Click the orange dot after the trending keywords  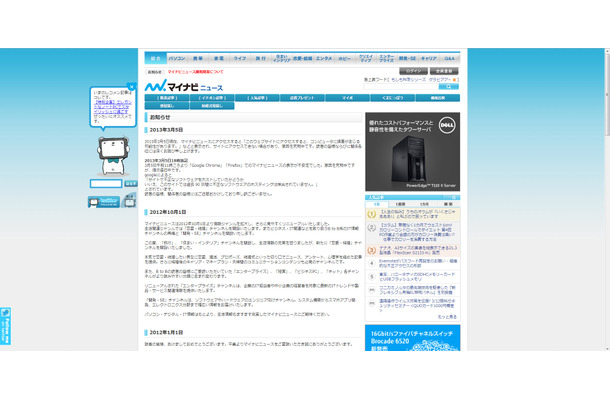454,80
